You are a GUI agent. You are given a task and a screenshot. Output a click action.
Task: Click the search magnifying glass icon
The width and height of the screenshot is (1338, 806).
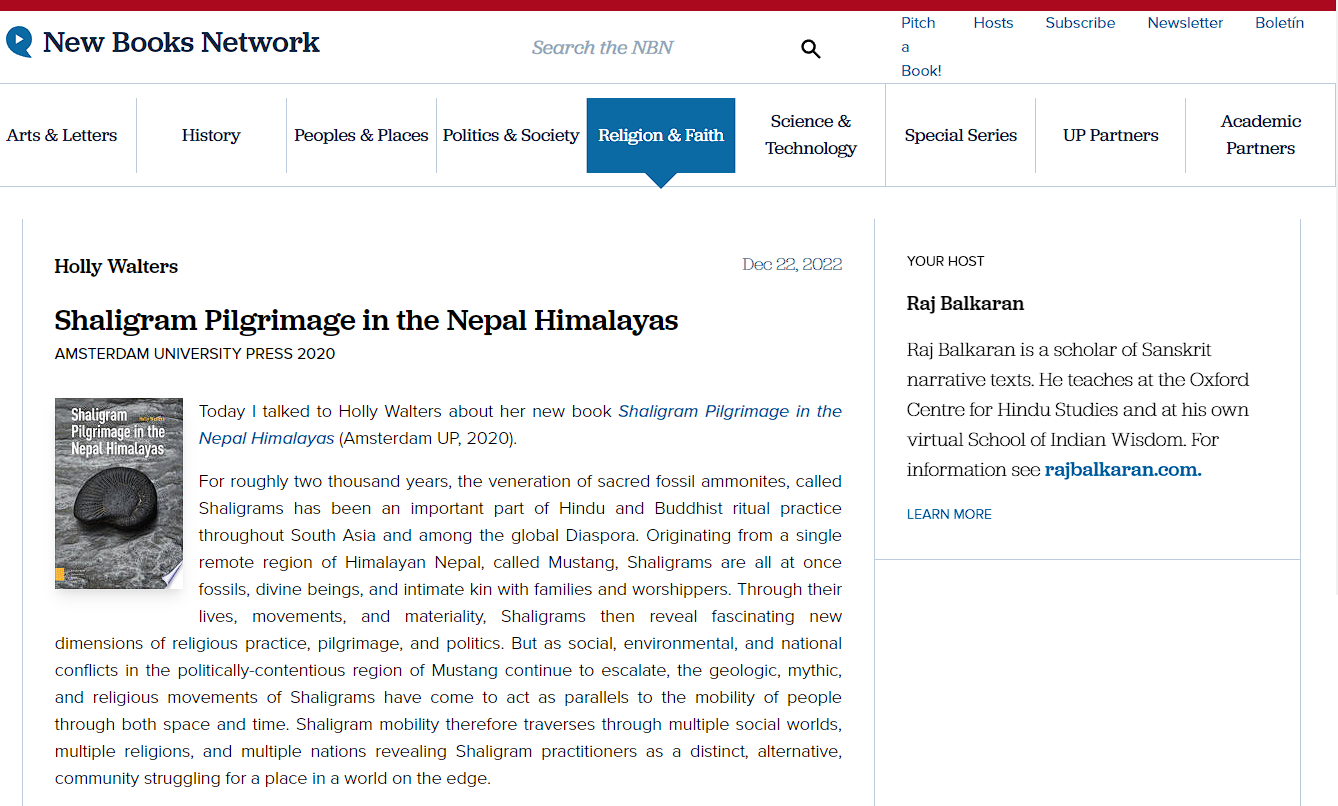click(x=810, y=48)
